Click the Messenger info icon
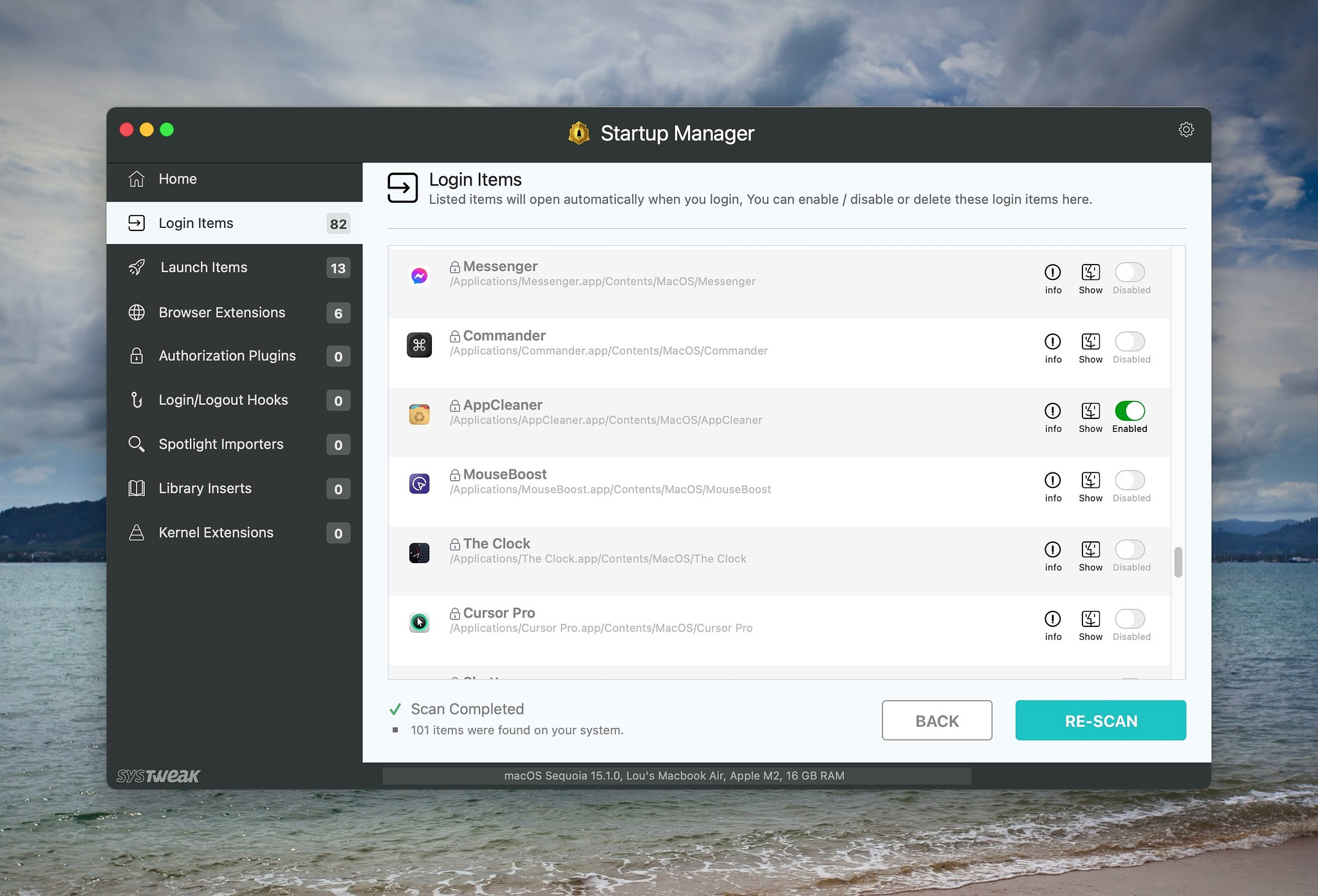1318x896 pixels. pos(1052,272)
